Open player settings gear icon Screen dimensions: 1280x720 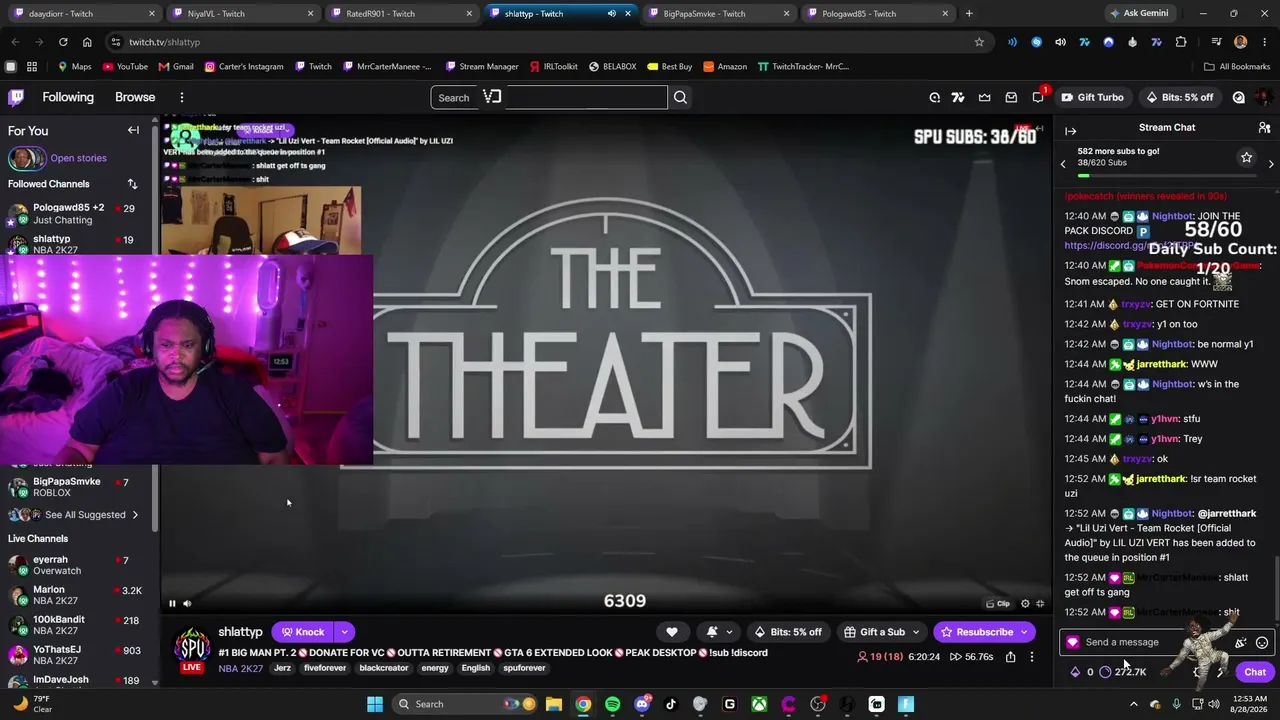click(1025, 603)
